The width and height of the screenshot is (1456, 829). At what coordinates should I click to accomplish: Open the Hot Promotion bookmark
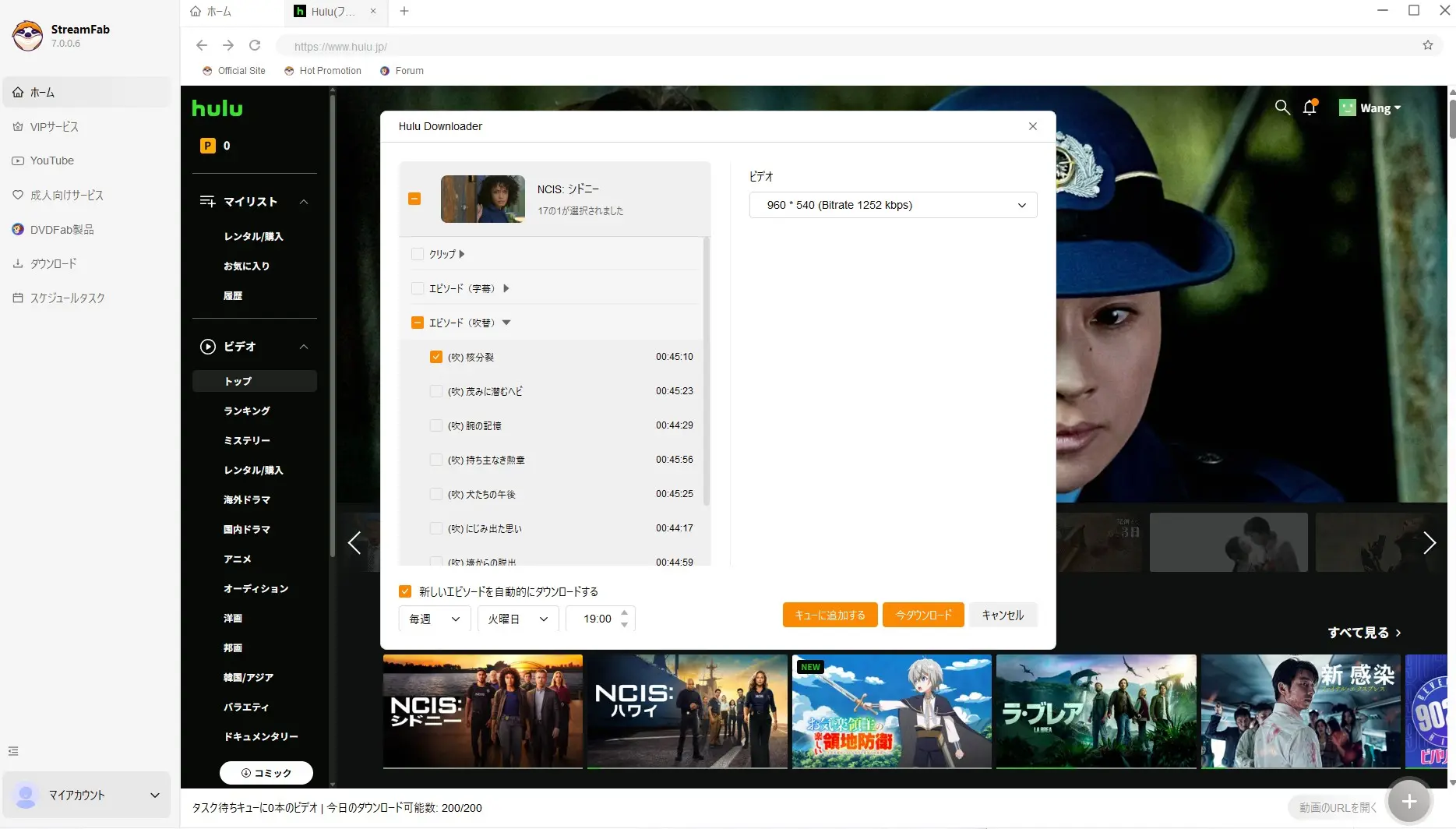(x=323, y=71)
